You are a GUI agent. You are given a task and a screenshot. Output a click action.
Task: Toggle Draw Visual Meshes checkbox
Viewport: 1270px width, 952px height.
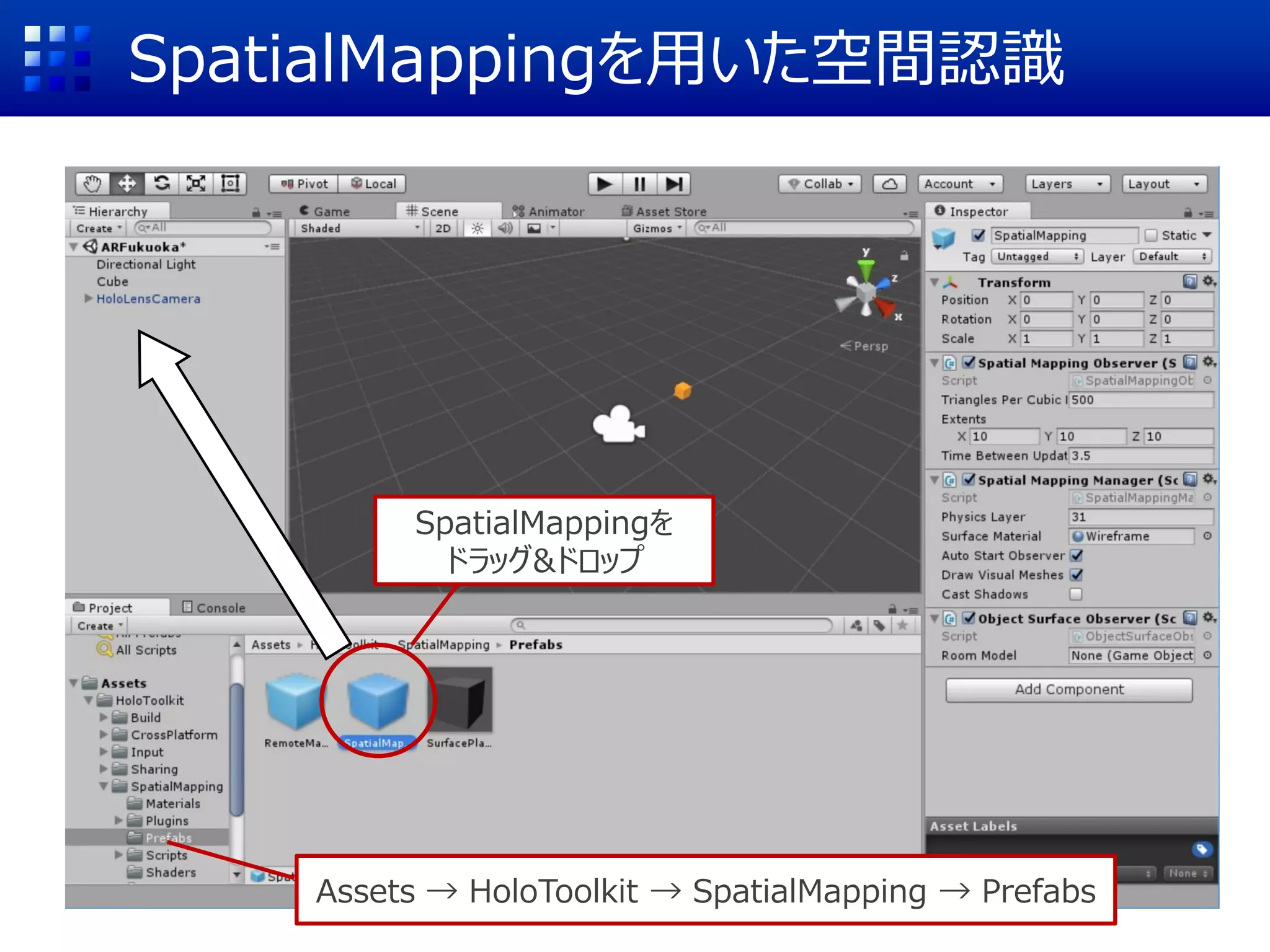tap(1077, 575)
